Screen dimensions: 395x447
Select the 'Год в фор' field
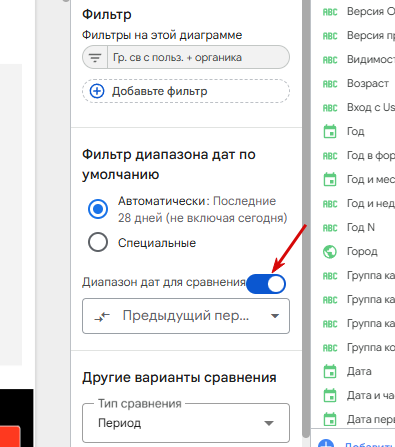coord(371,155)
